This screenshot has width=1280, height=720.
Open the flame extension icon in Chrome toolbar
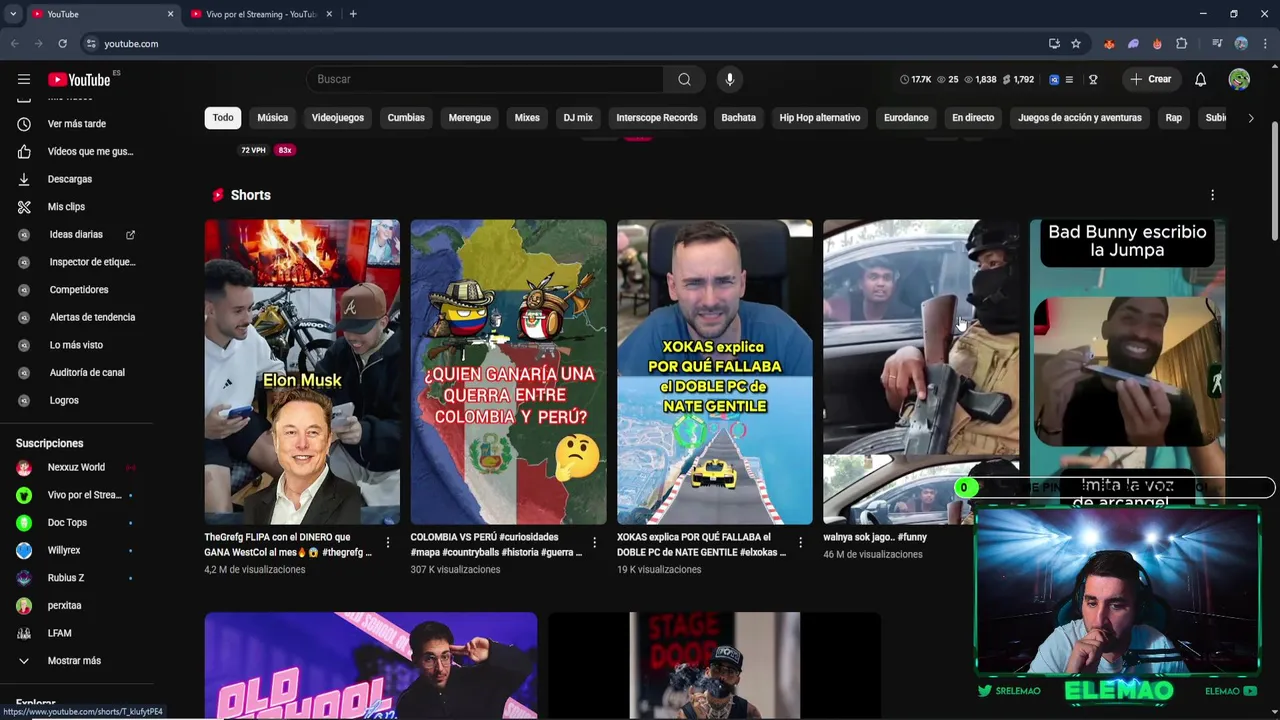tap(1157, 44)
